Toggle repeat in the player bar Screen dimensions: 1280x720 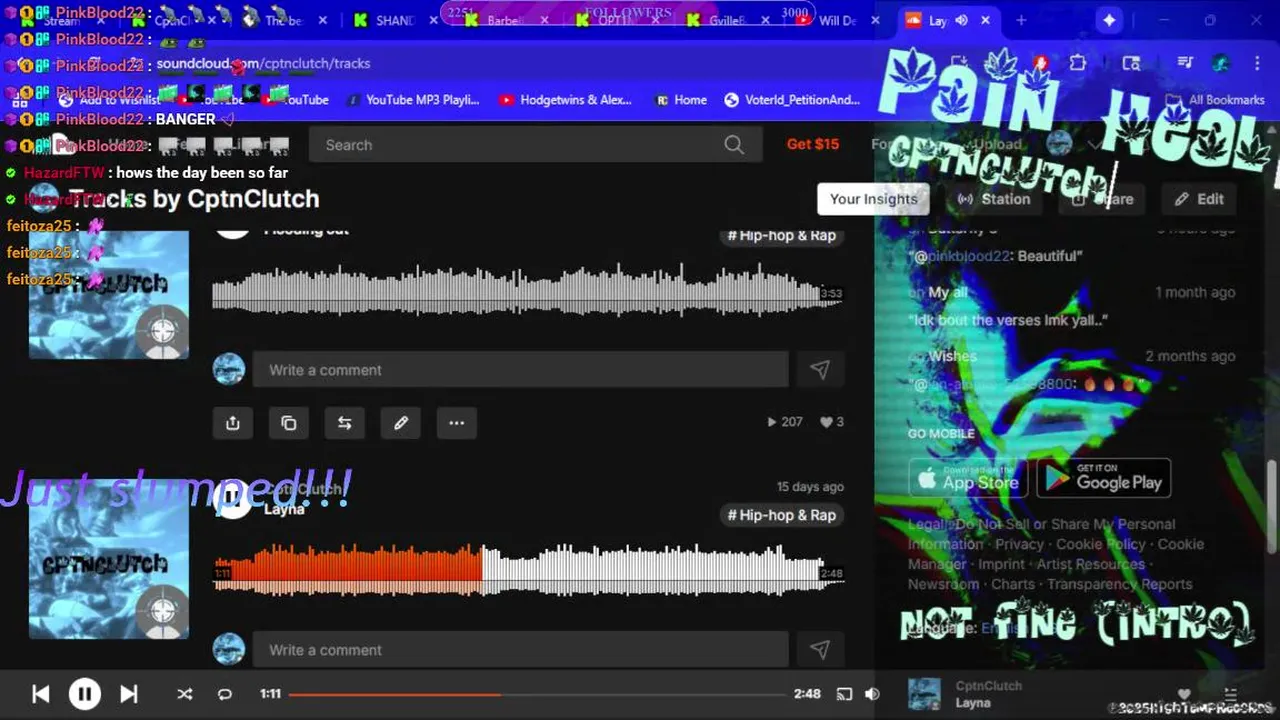click(x=225, y=694)
